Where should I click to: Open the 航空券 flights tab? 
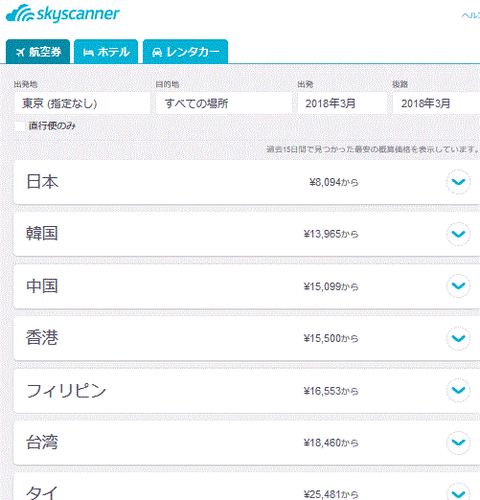pyautogui.click(x=38, y=52)
